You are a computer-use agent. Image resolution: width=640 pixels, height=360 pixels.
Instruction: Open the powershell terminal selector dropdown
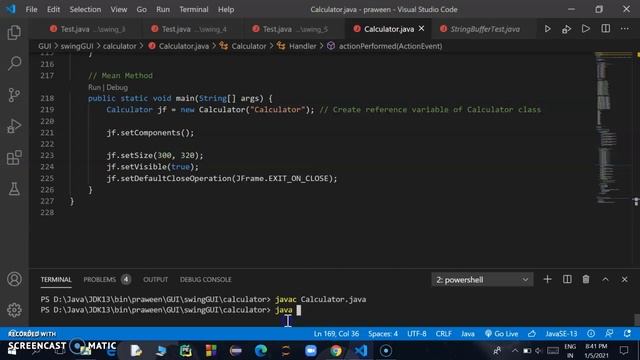(482, 280)
